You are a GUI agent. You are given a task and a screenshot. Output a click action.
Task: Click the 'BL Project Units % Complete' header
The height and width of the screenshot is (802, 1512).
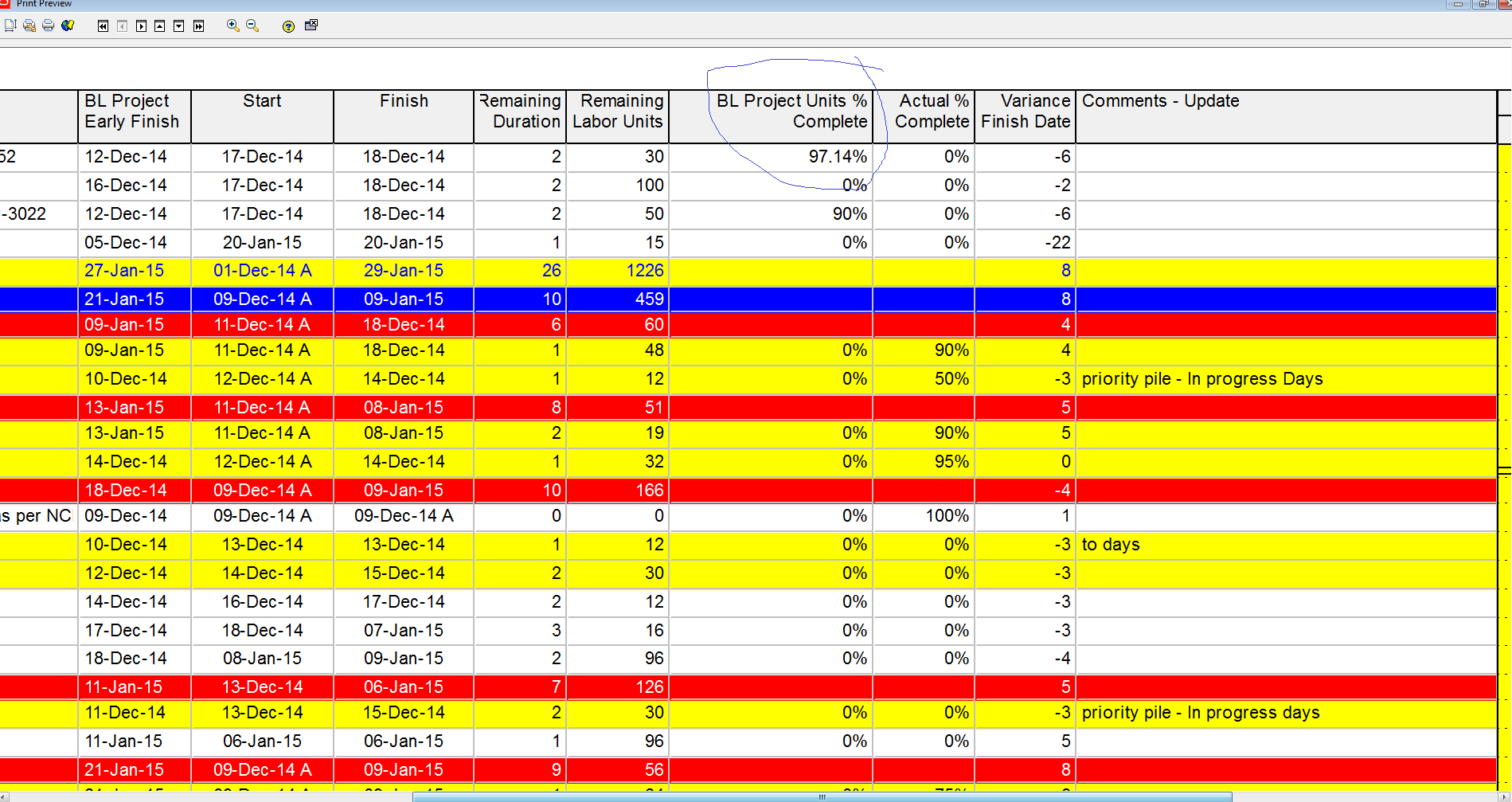pos(771,116)
